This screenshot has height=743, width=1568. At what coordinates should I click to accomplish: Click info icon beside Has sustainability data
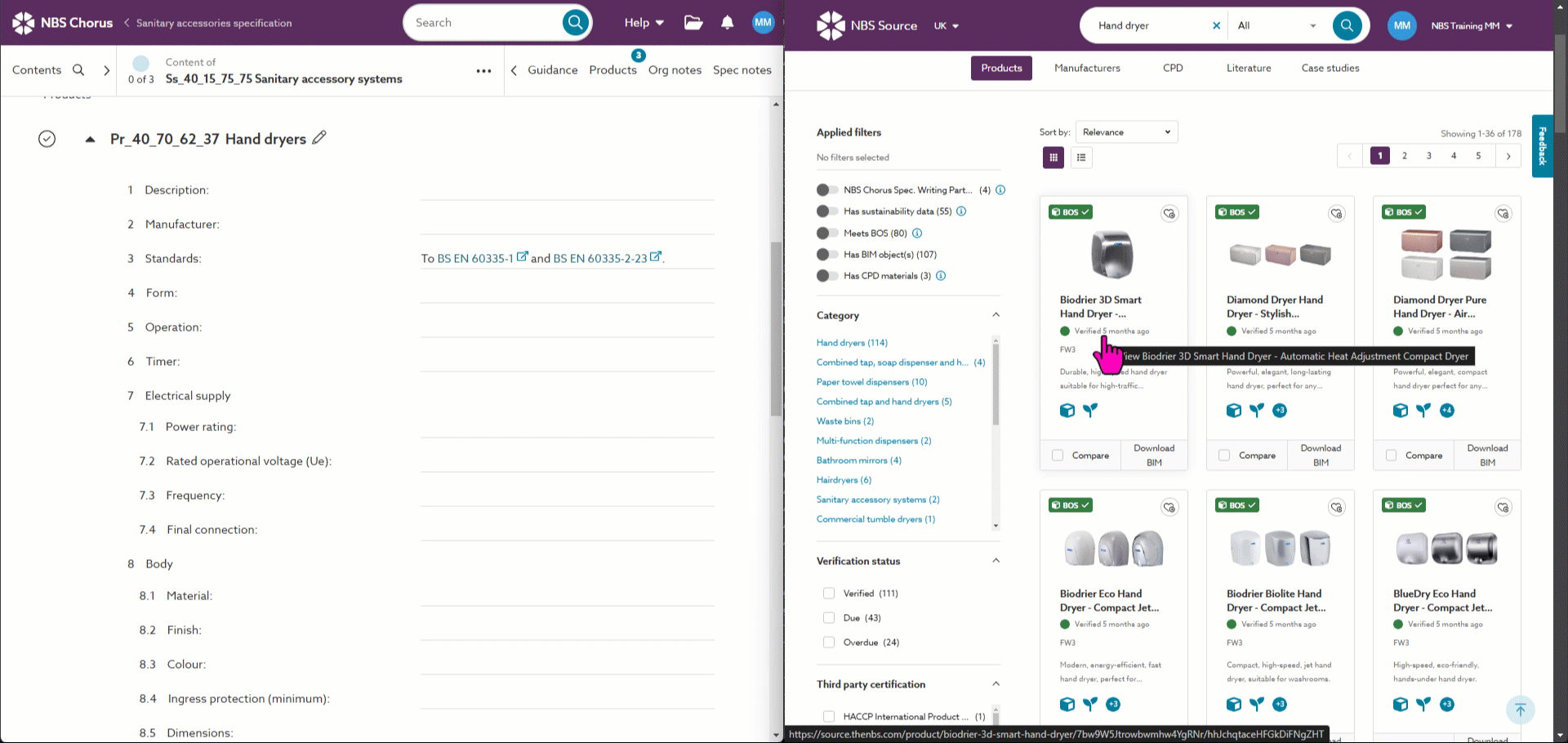tap(961, 211)
